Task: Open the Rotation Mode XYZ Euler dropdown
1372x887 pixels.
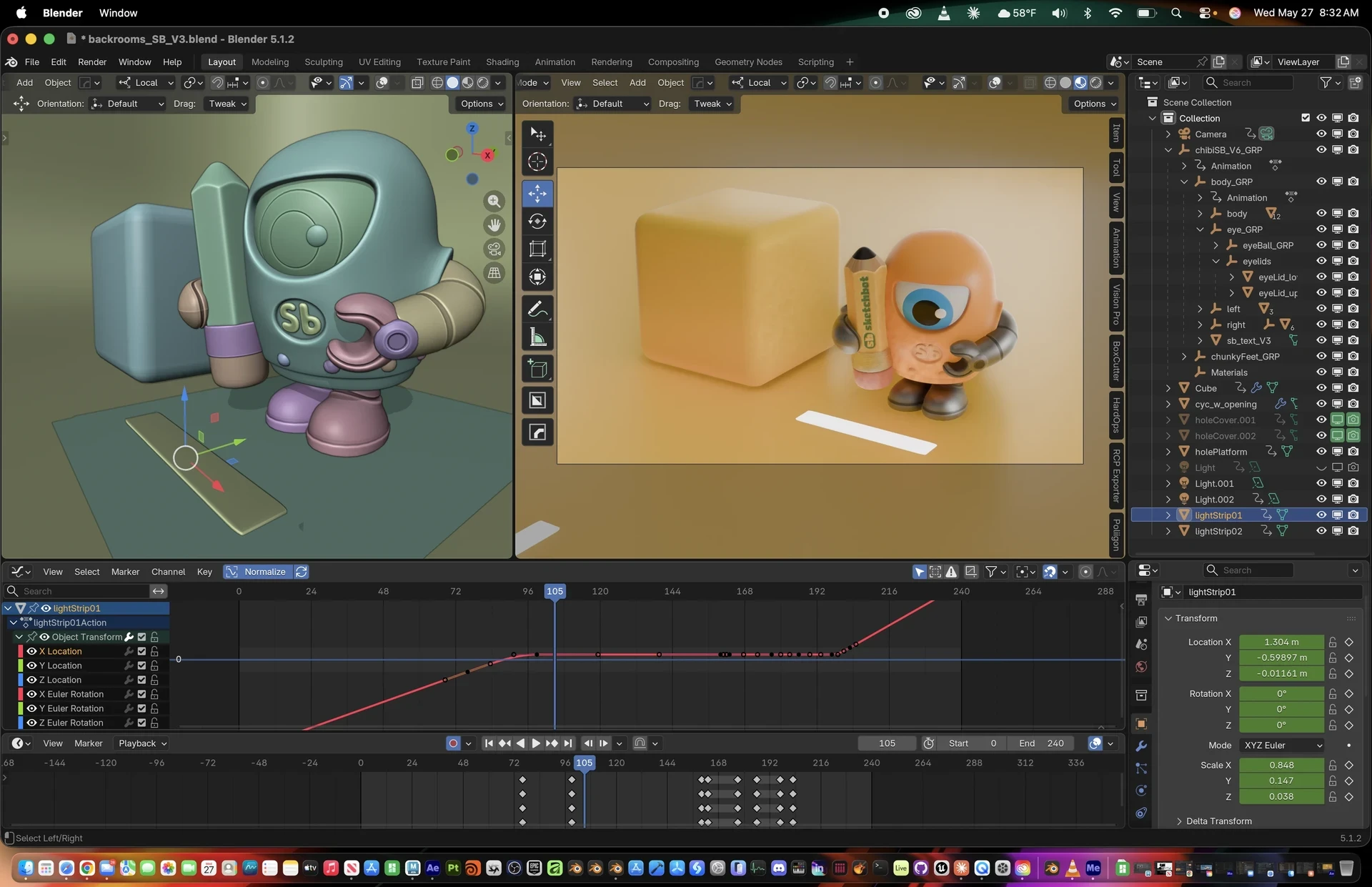Action: click(x=1282, y=745)
